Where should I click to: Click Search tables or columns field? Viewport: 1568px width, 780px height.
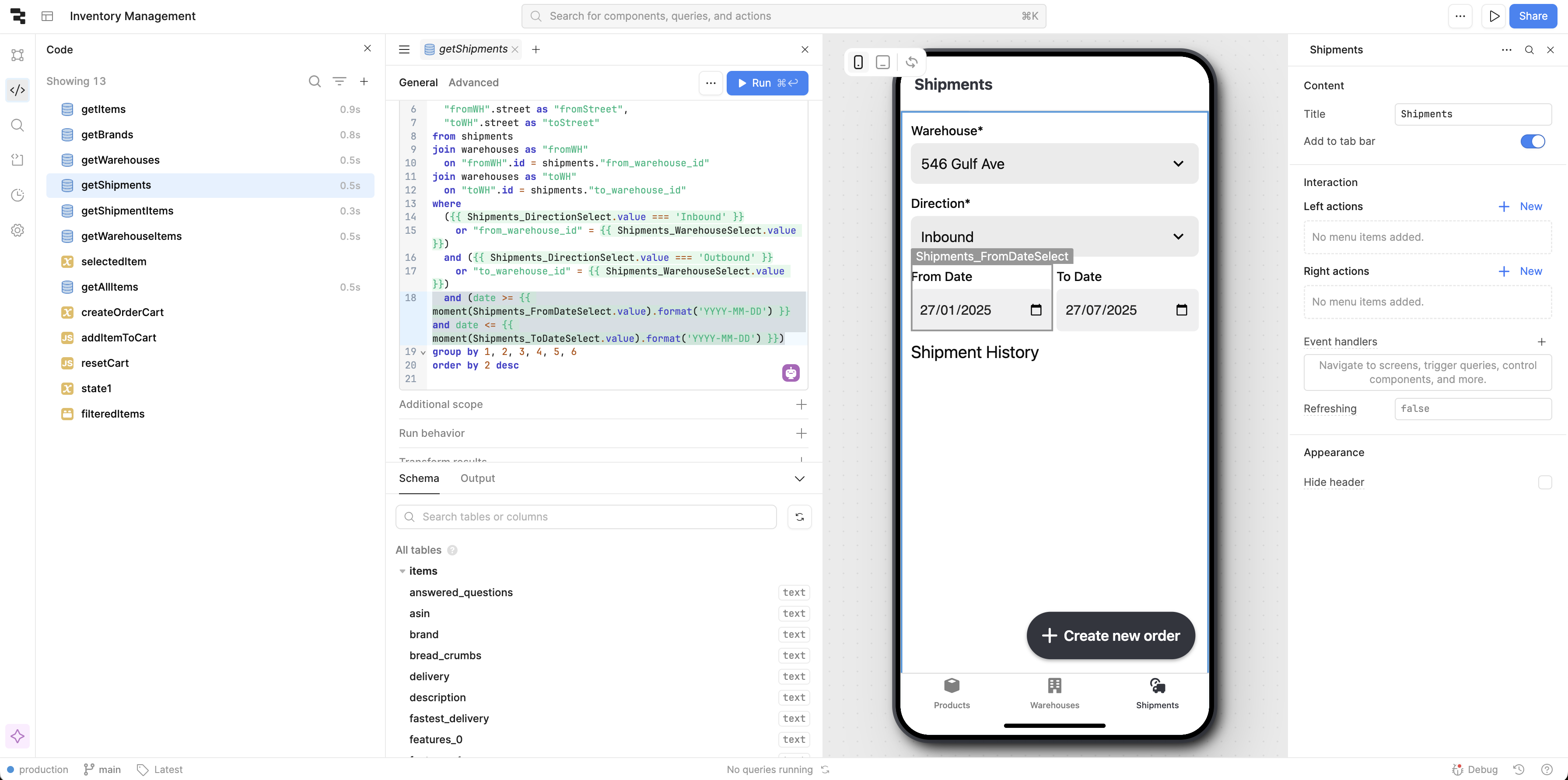pos(585,517)
